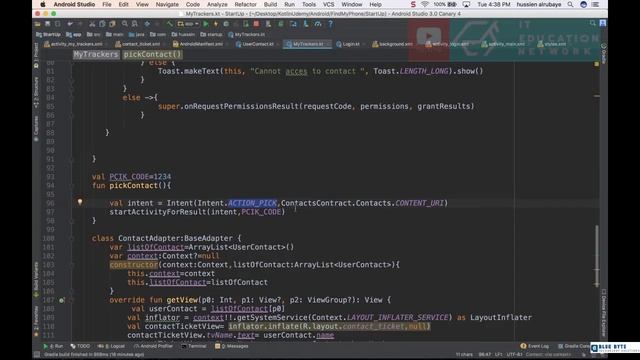Switch to the UserContact.kt tab
Image resolution: width=640 pixels, height=360 pixels.
tap(258, 44)
